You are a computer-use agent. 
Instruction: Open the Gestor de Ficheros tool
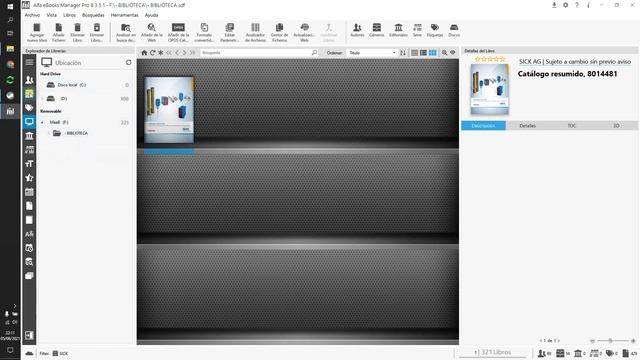coord(280,32)
